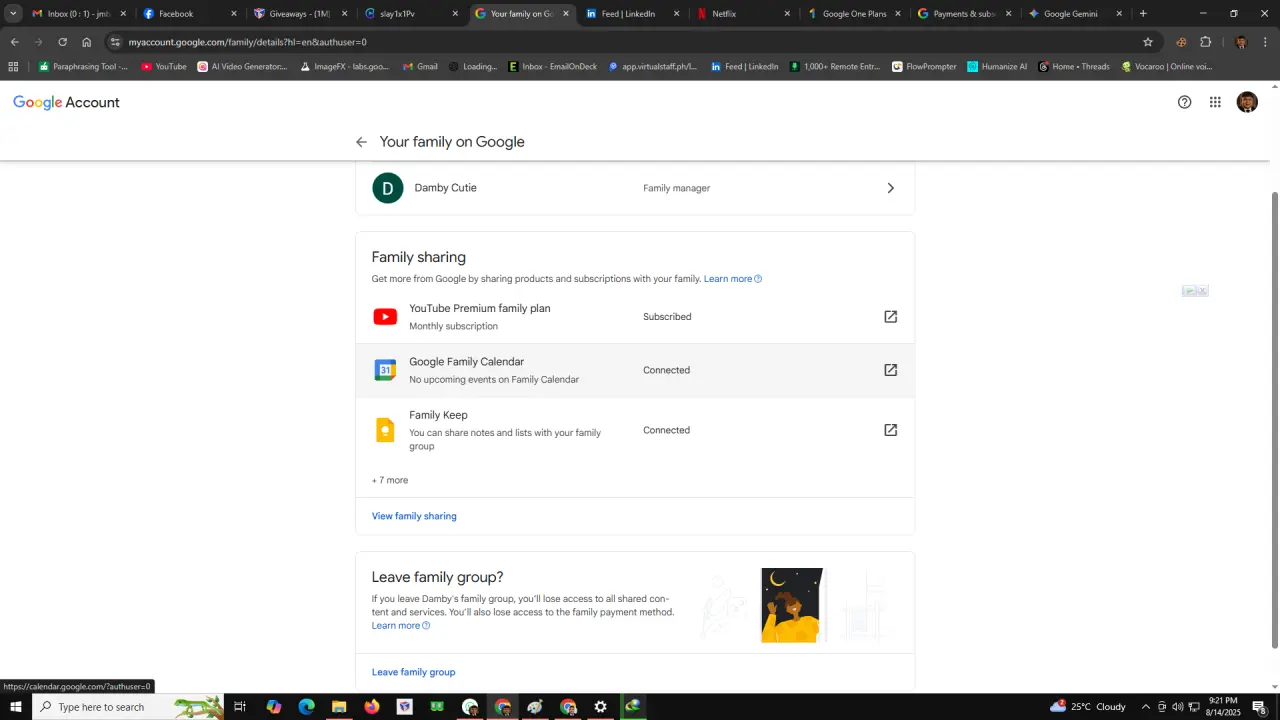Bookmark this page with the star icon
This screenshot has width=1280, height=720.
(x=1148, y=42)
